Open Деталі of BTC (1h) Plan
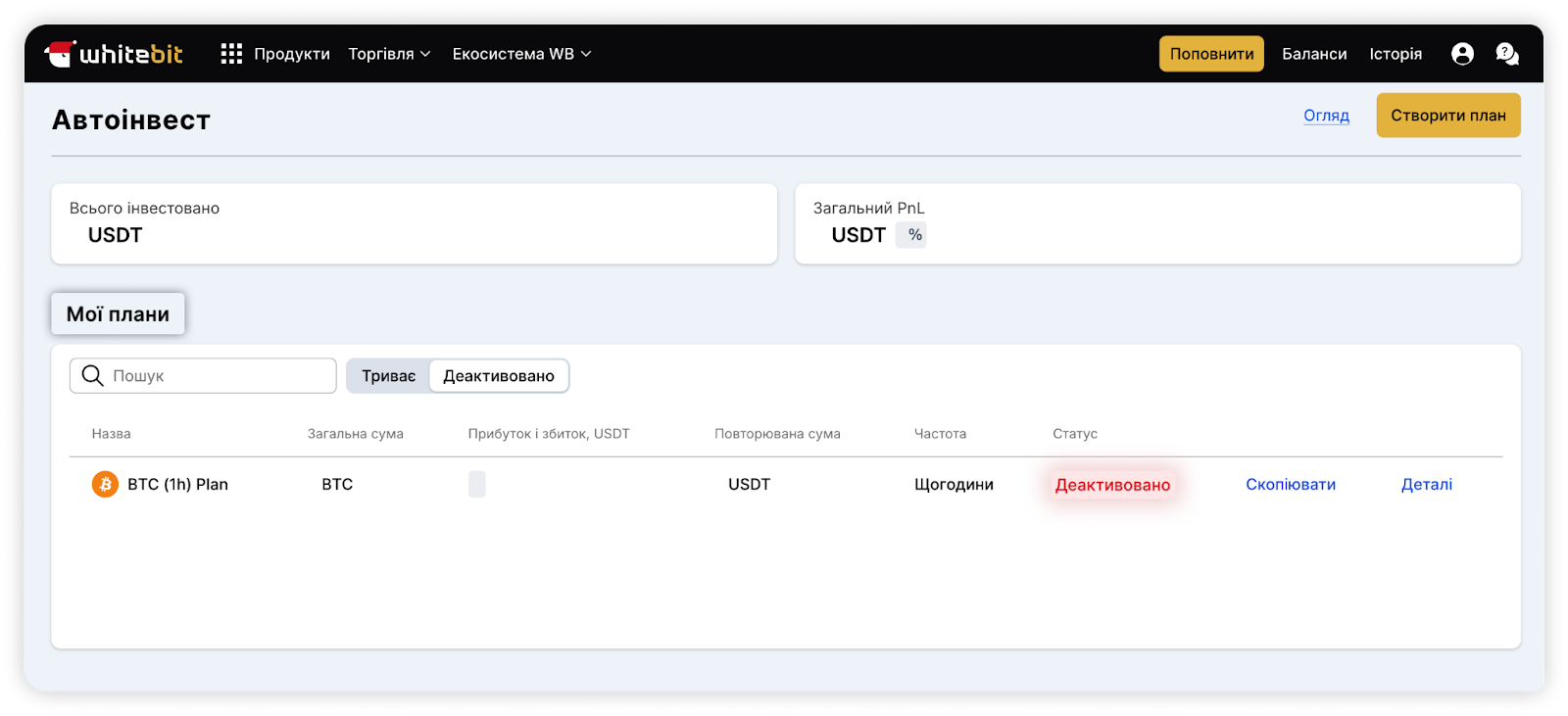The width and height of the screenshot is (1568, 716). (x=1426, y=484)
